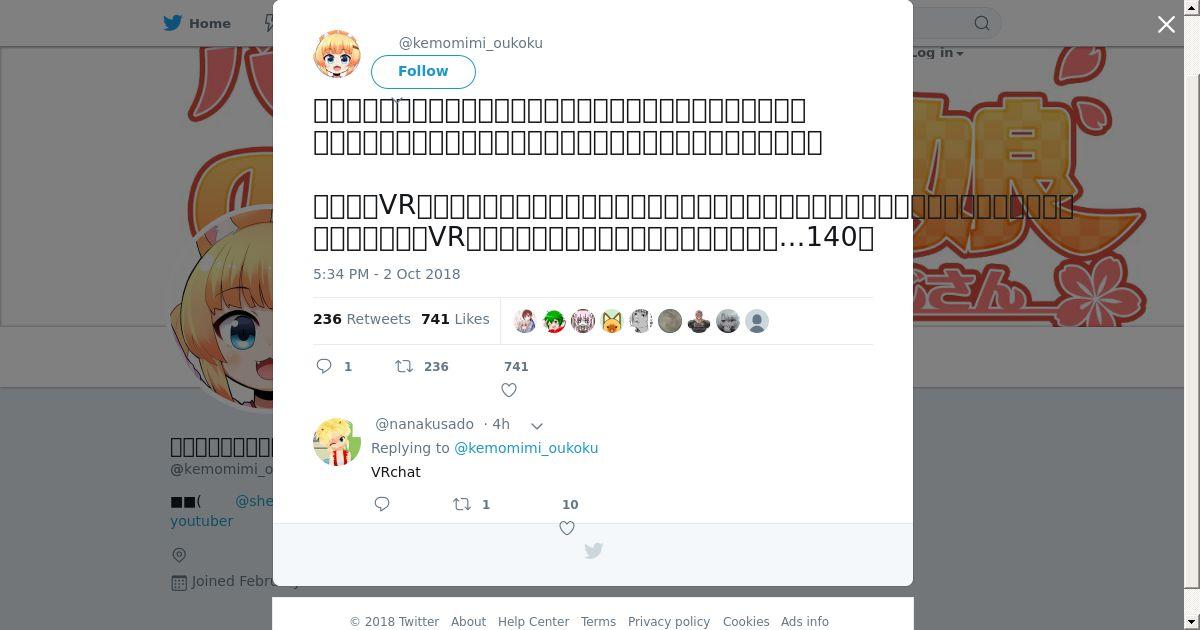Screen dimensions: 1200x630
Task: Follow the kemomimi_oukoku account
Action: [x=423, y=71]
